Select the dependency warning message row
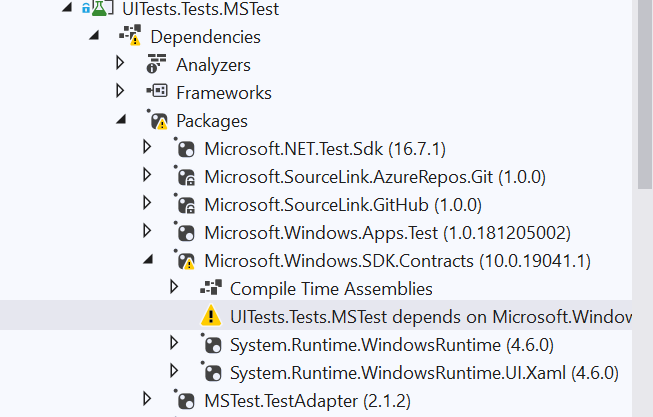Viewport: 653px width, 417px height. point(430,317)
